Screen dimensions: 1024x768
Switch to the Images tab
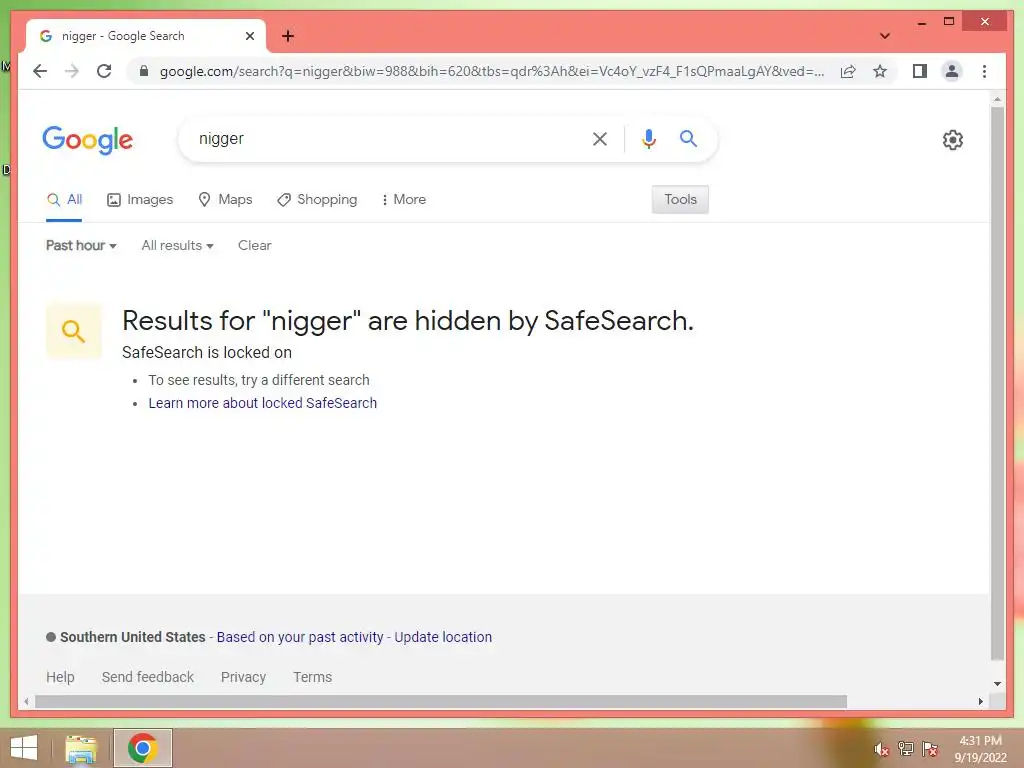[x=140, y=199]
